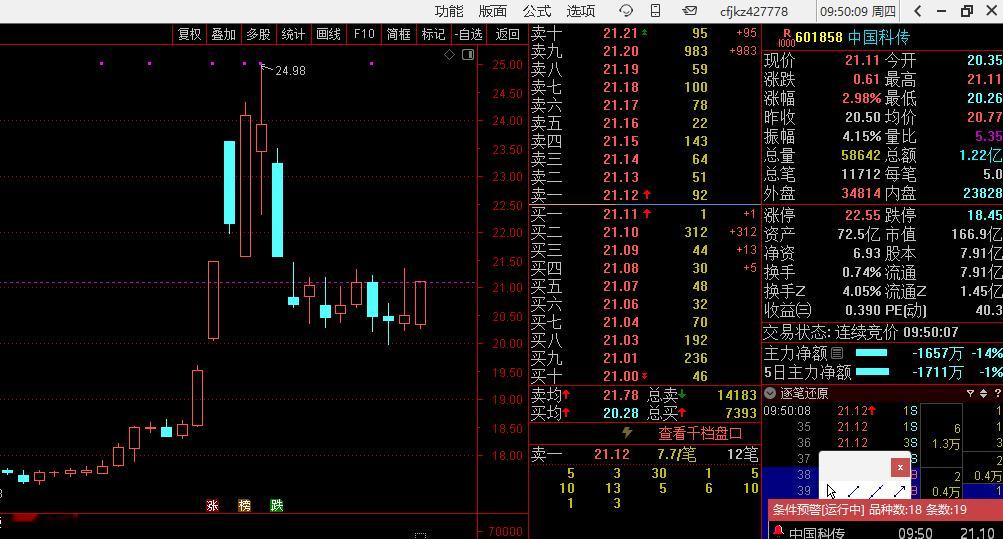Expand the 逐笔还原 panel dropdown arrow
Screen dimensions: 1003x539
click(770, 393)
